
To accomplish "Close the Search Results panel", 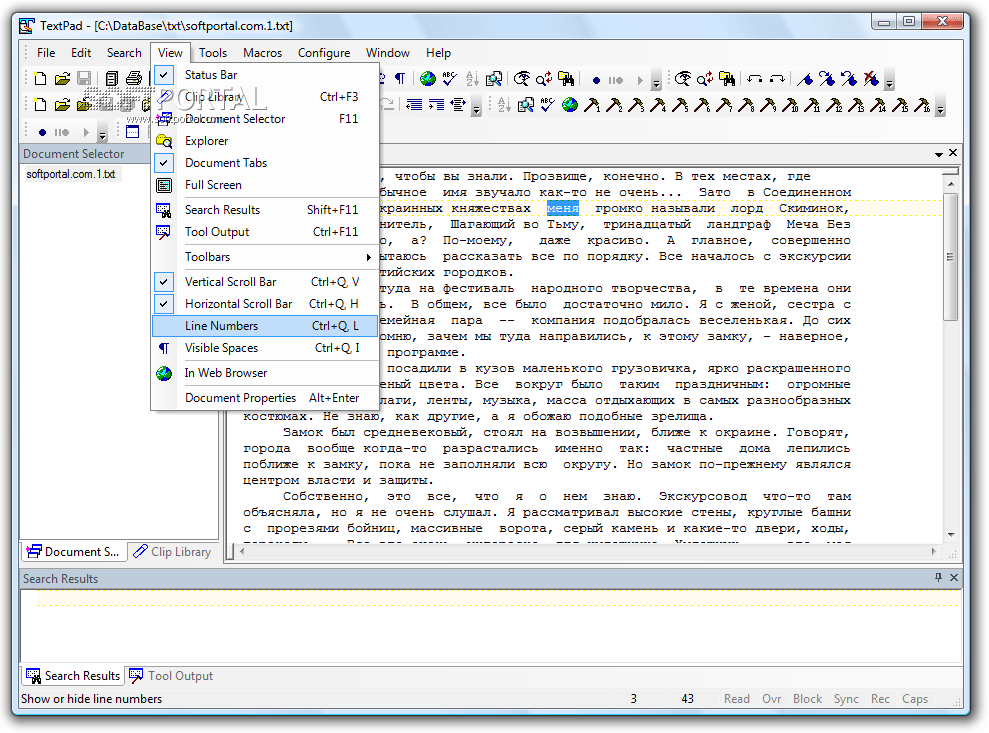I will 954,577.
